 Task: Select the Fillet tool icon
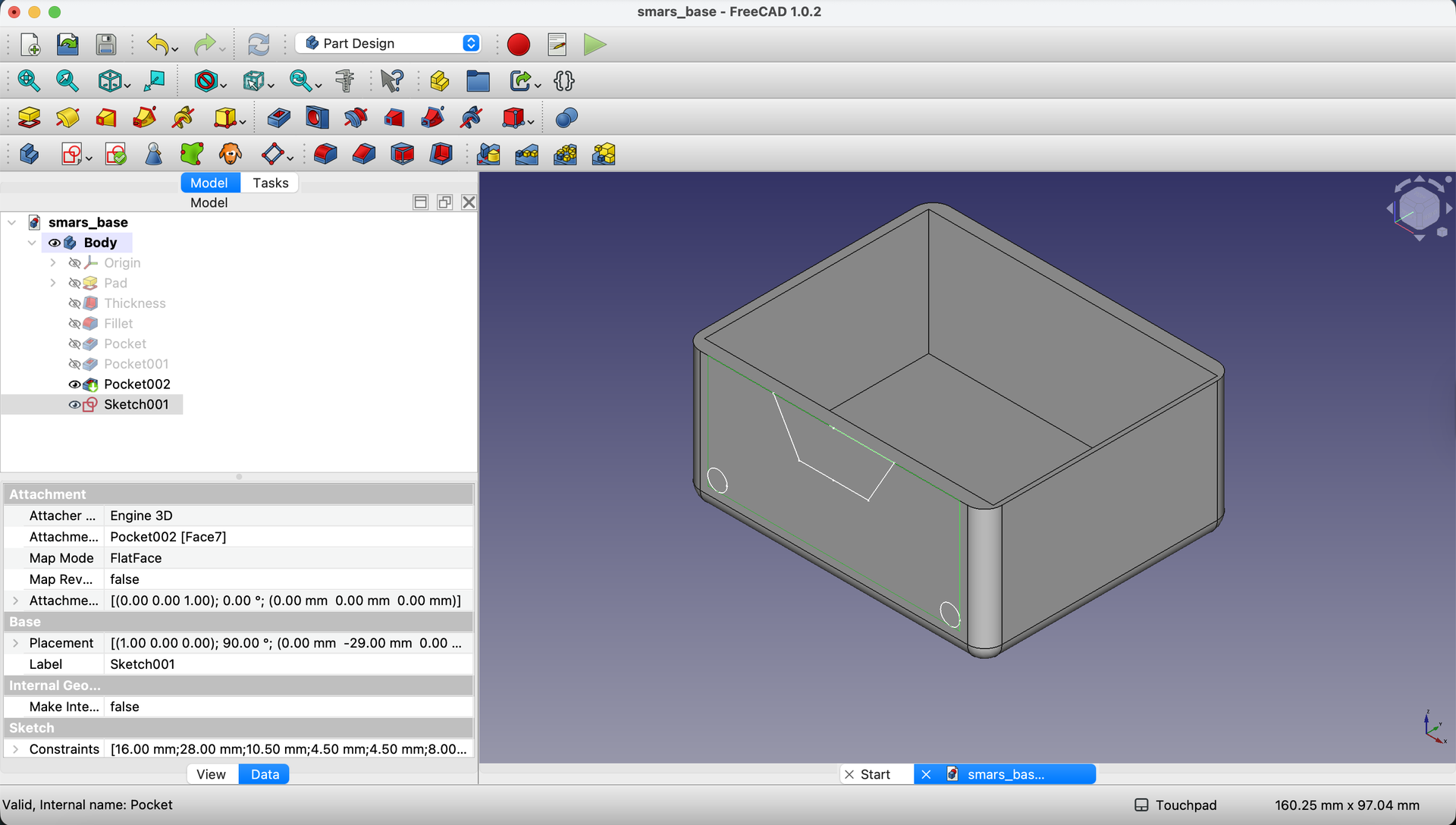point(325,154)
